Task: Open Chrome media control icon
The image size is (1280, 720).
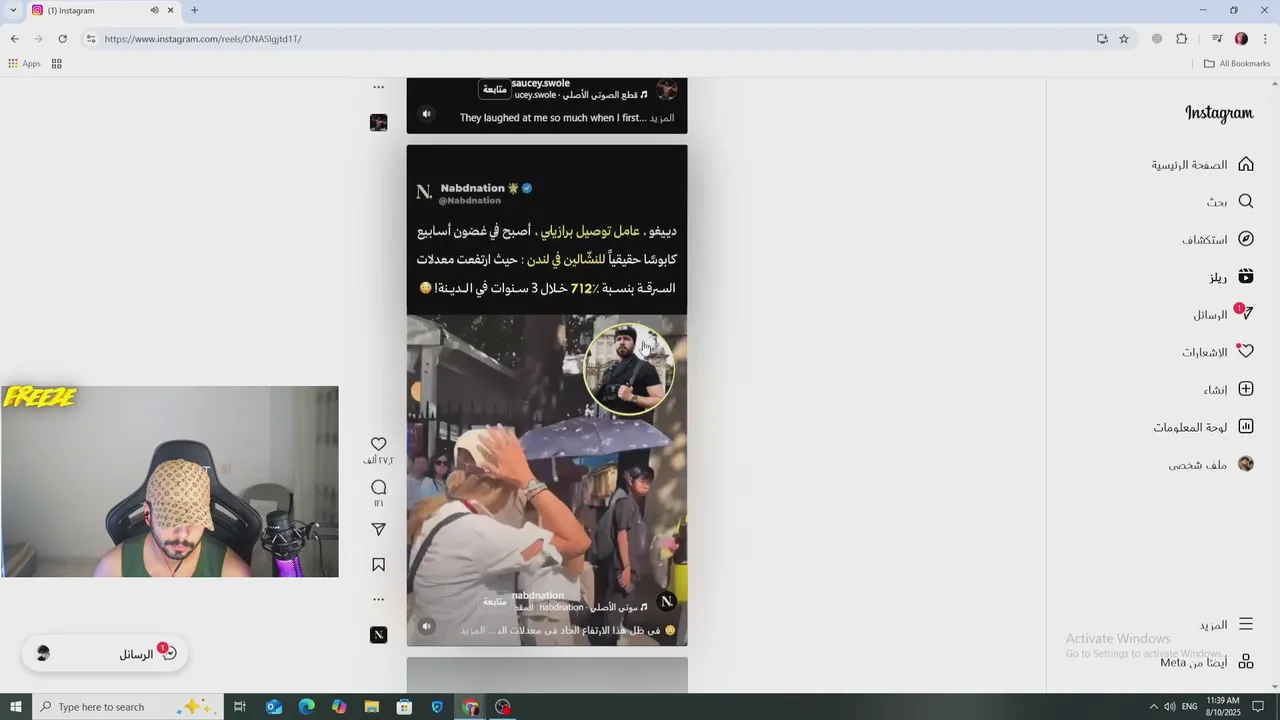Action: (x=1217, y=39)
